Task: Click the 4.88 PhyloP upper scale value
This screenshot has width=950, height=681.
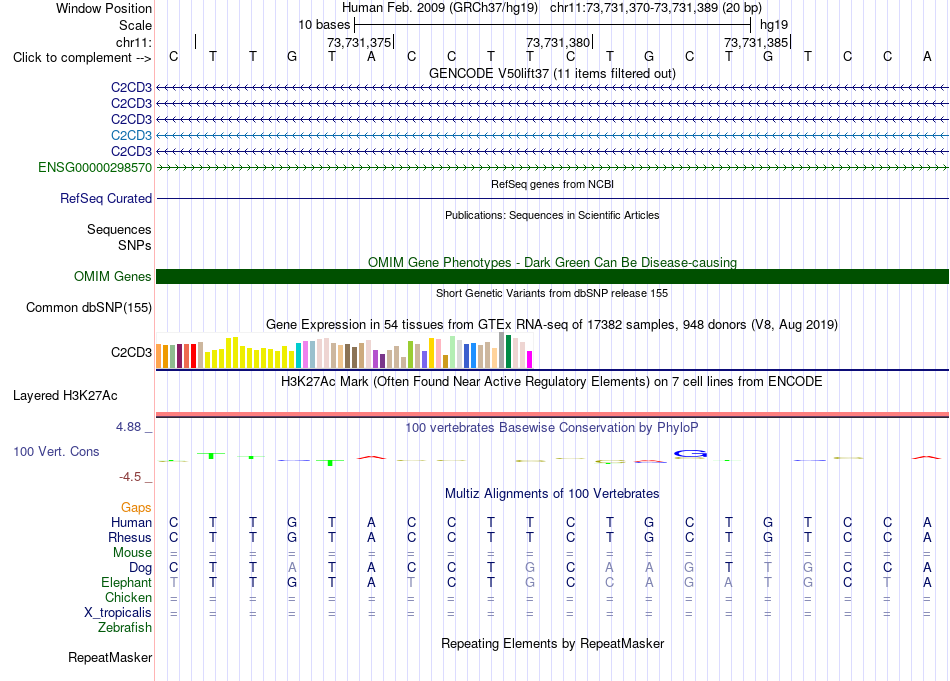Action: point(128,427)
